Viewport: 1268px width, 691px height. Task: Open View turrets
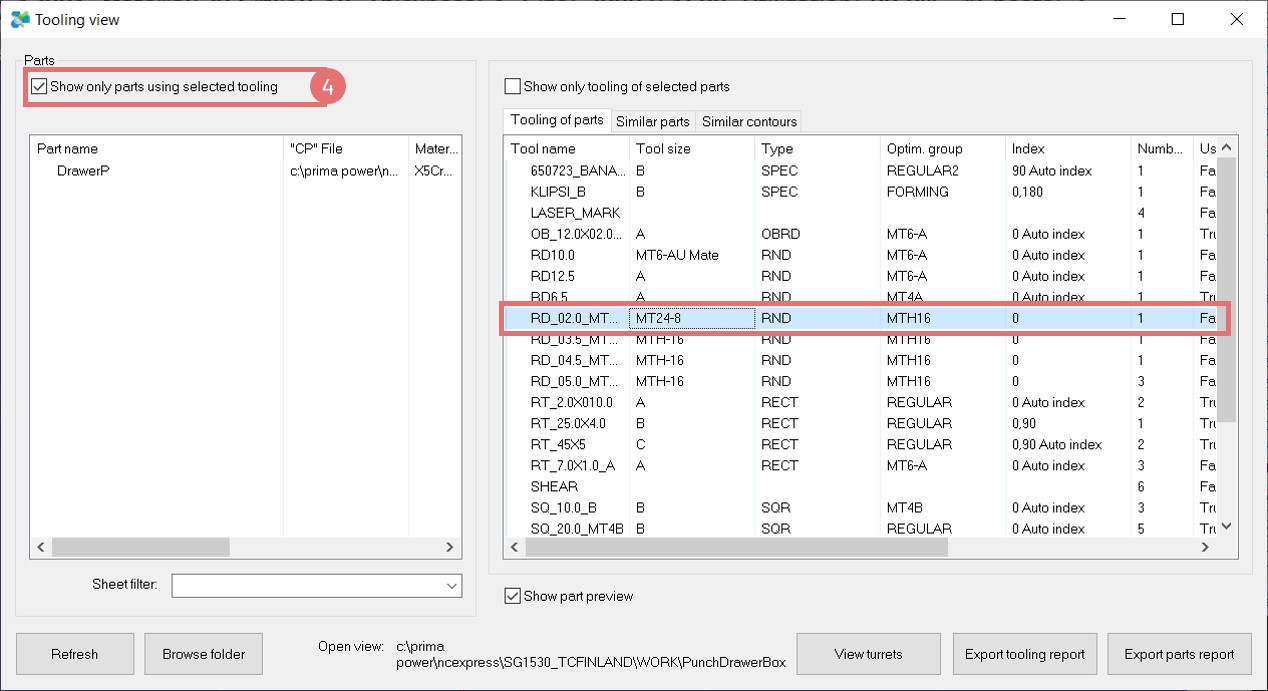click(x=868, y=654)
